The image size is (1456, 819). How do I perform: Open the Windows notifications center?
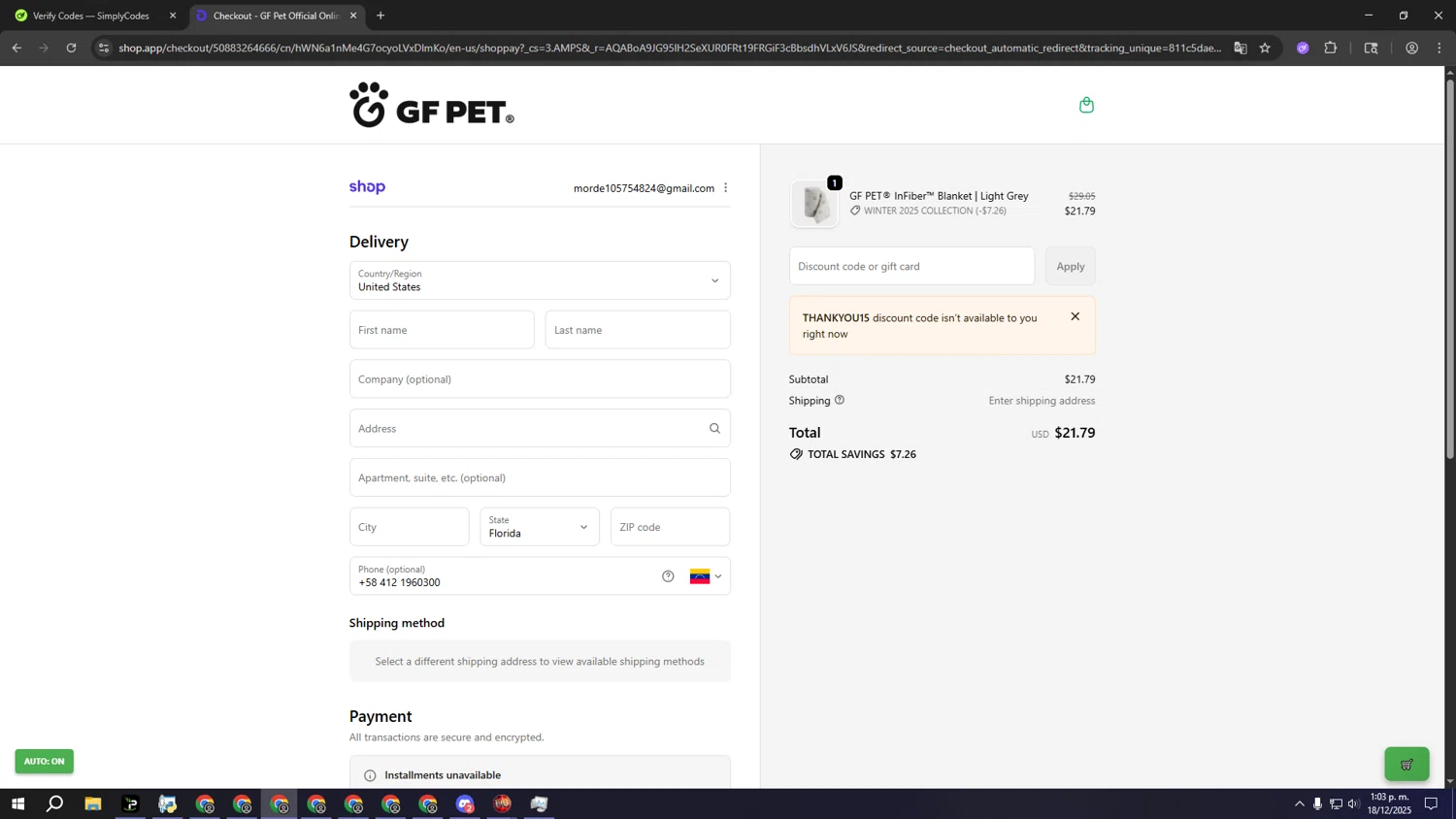pyautogui.click(x=1431, y=803)
